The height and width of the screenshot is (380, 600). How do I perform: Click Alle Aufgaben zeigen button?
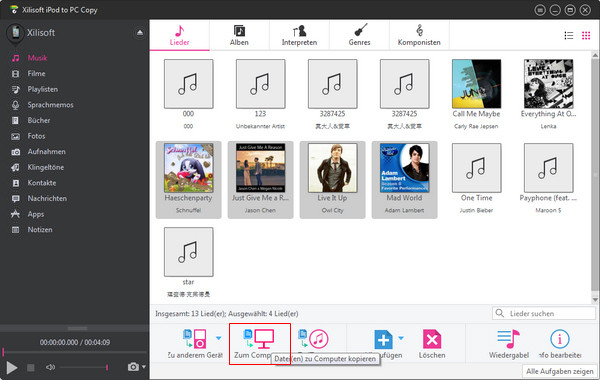559,371
